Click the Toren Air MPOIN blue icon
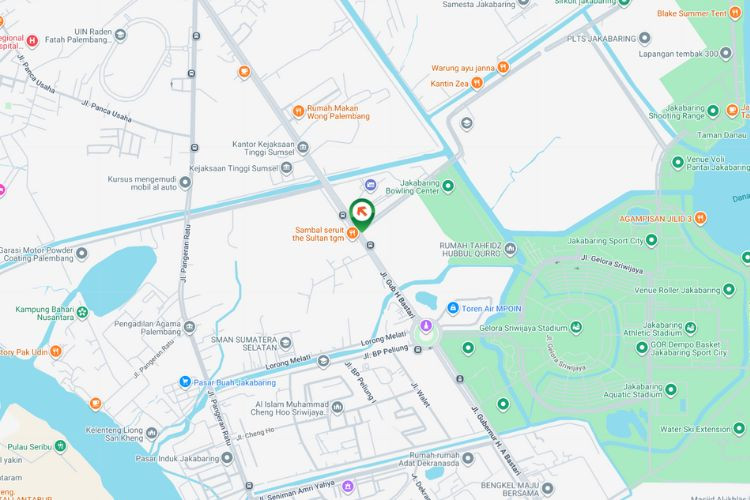The width and height of the screenshot is (750, 500). pos(453,308)
